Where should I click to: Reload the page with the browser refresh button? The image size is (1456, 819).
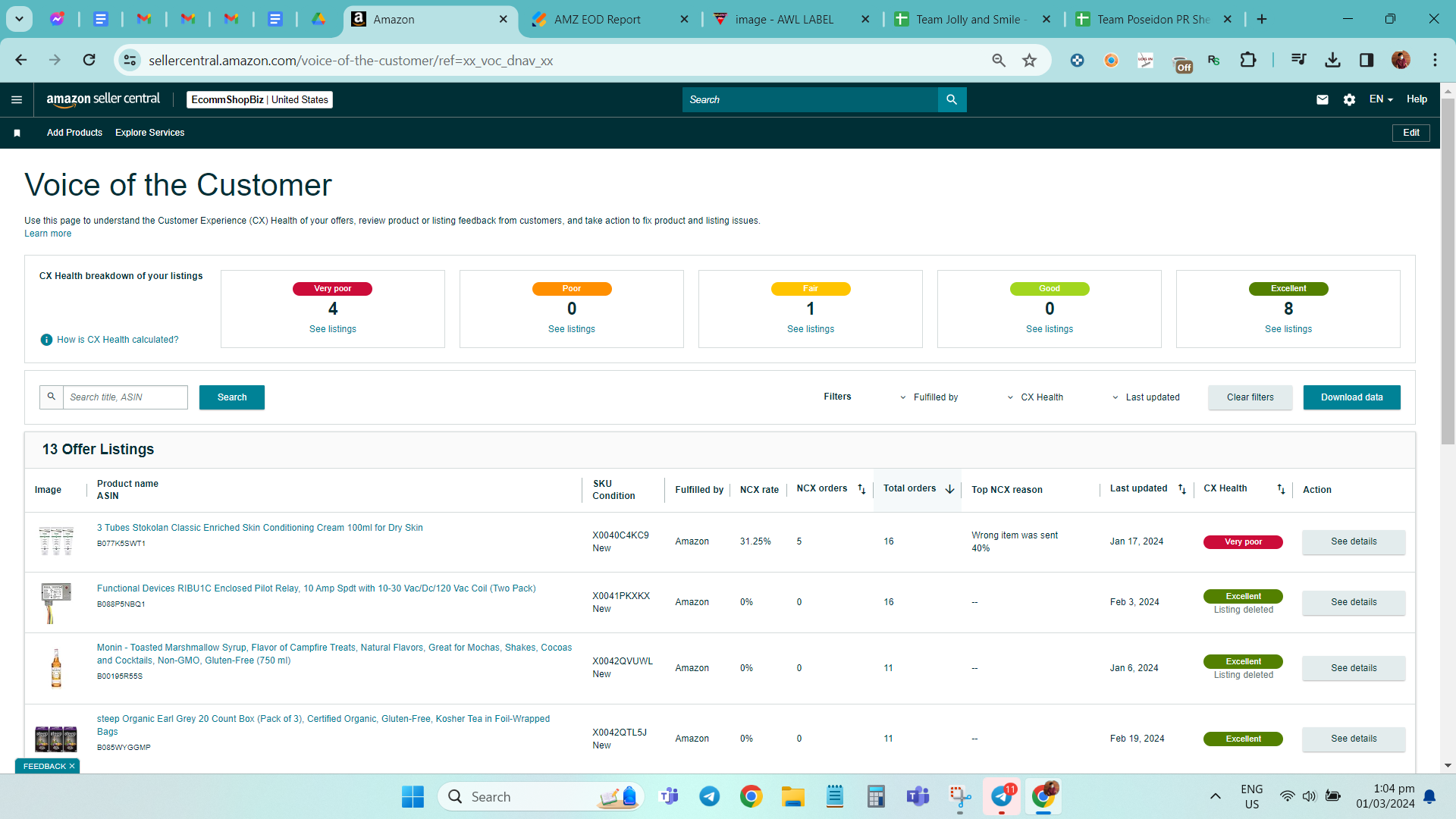(x=89, y=60)
